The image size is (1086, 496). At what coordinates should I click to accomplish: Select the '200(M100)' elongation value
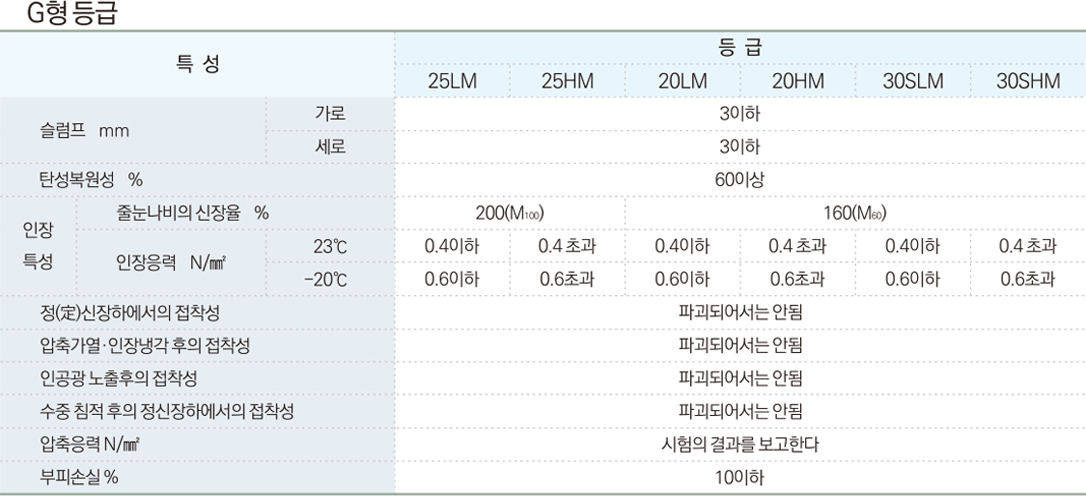click(509, 213)
